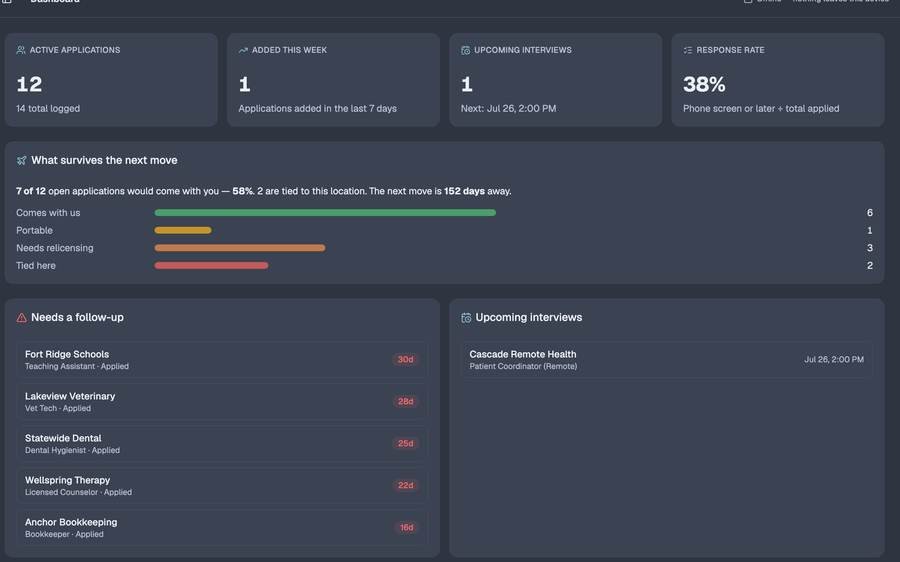900x562 pixels.
Task: Click the 14 total logged text
Action: click(48, 108)
